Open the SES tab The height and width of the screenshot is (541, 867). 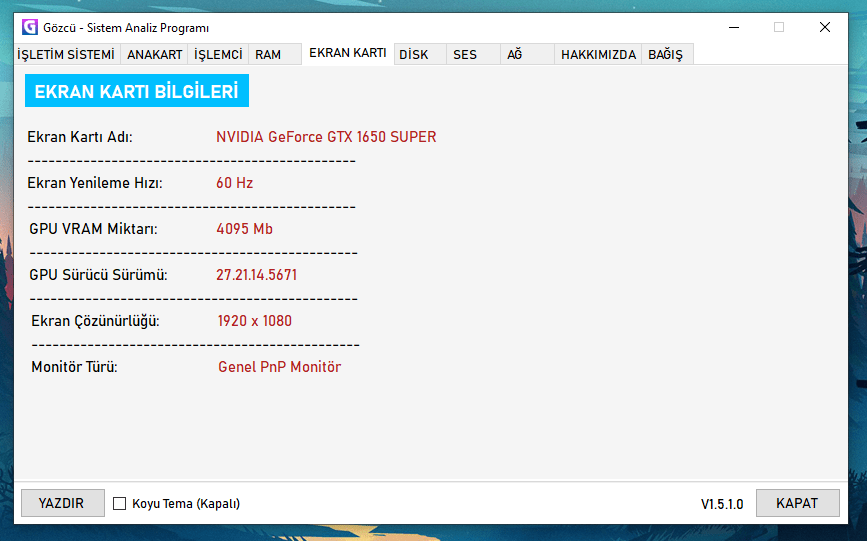coord(473,54)
